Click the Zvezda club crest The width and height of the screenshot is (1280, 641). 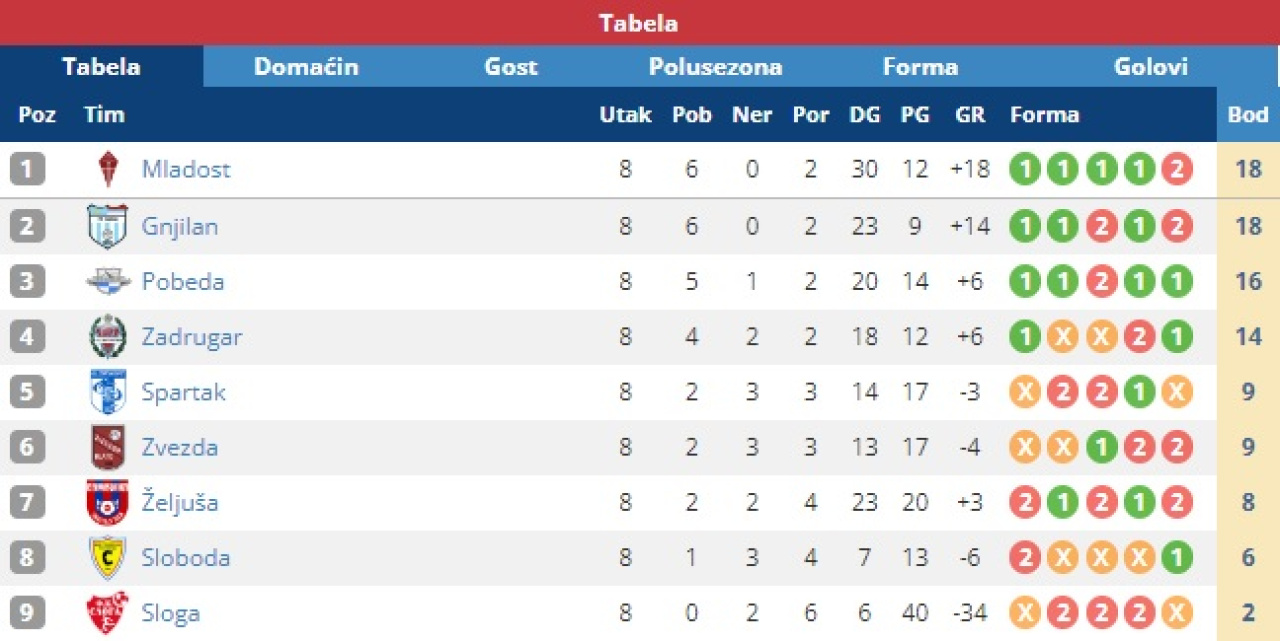[108, 447]
